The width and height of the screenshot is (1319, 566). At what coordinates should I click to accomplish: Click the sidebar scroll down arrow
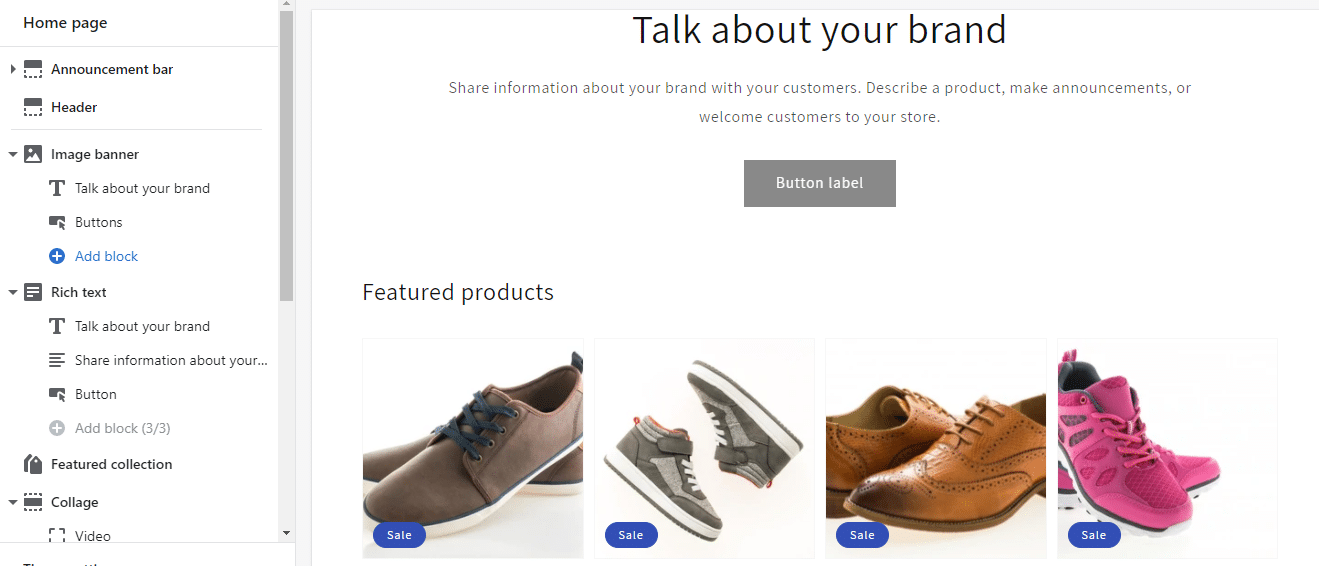tap(286, 534)
